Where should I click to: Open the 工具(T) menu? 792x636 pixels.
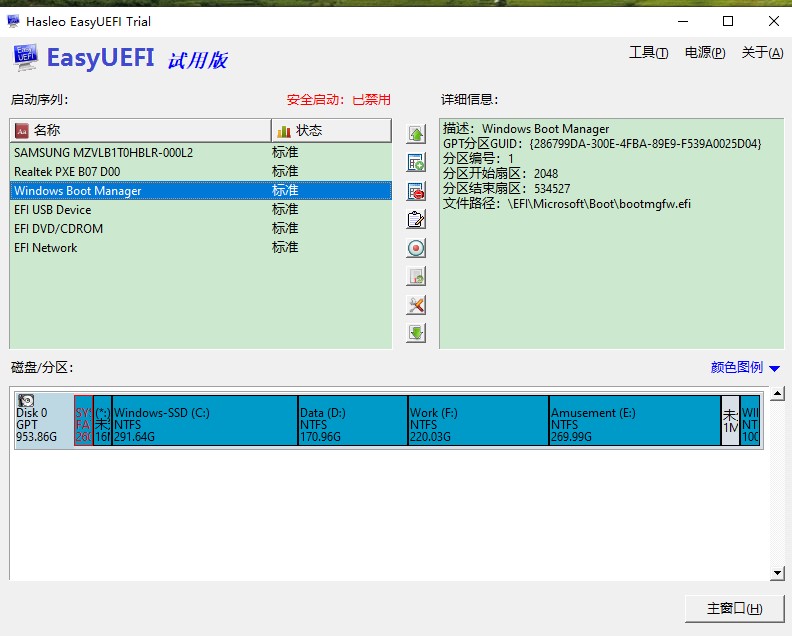(649, 53)
